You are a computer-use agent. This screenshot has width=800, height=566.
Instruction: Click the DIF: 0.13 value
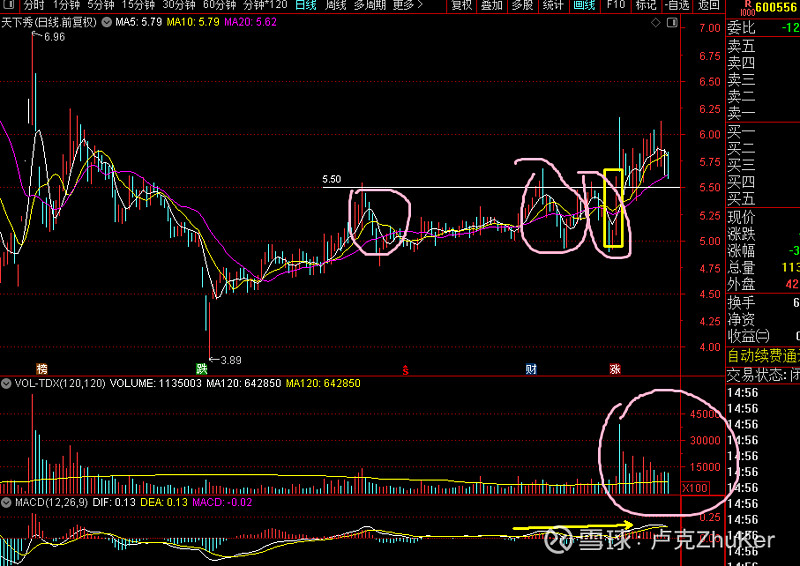114,503
